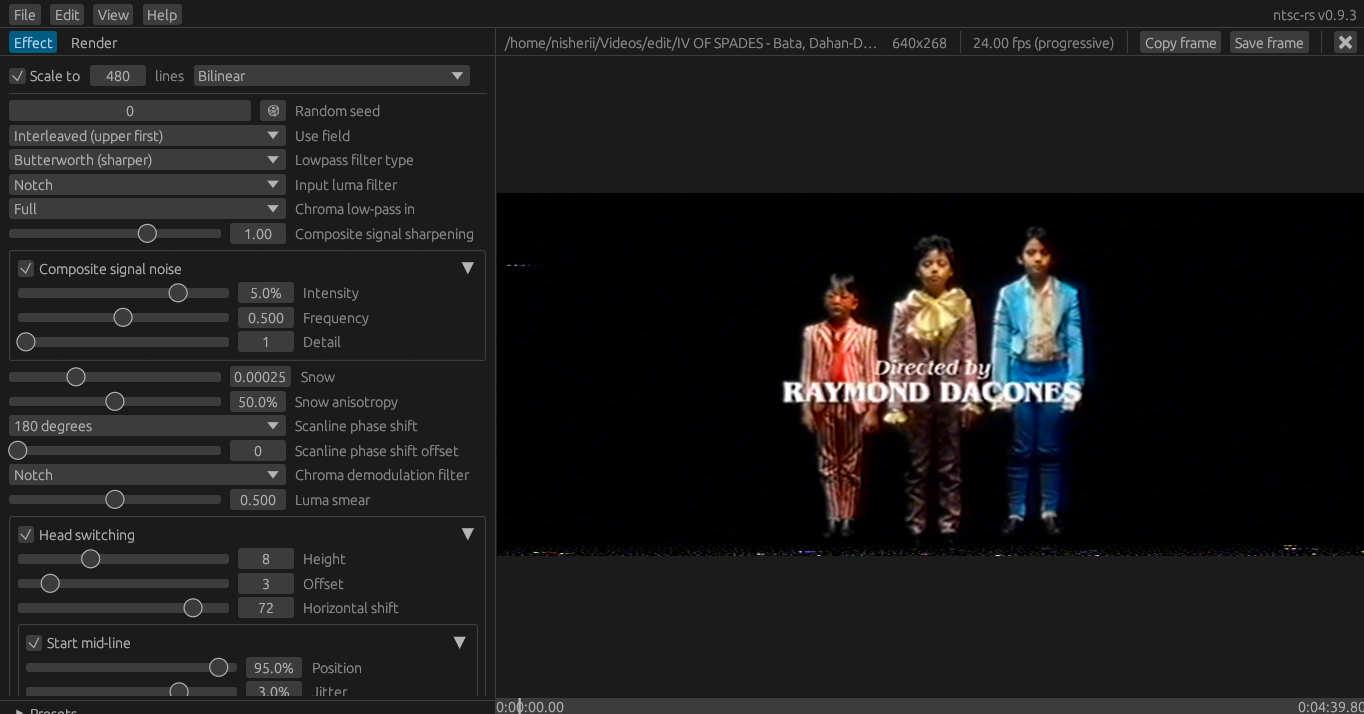Image resolution: width=1364 pixels, height=714 pixels.
Task: Adjust the Snow anisotropy slider
Action: pyautogui.click(x=115, y=402)
